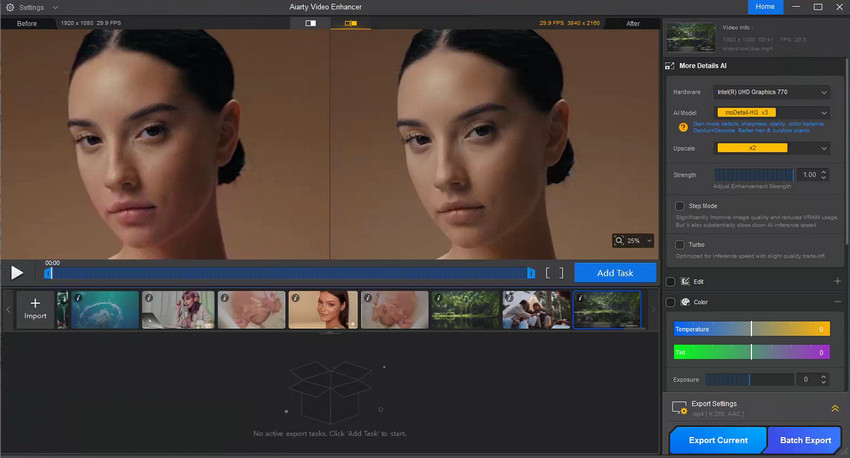
Task: Play the video preview
Action: [x=17, y=273]
